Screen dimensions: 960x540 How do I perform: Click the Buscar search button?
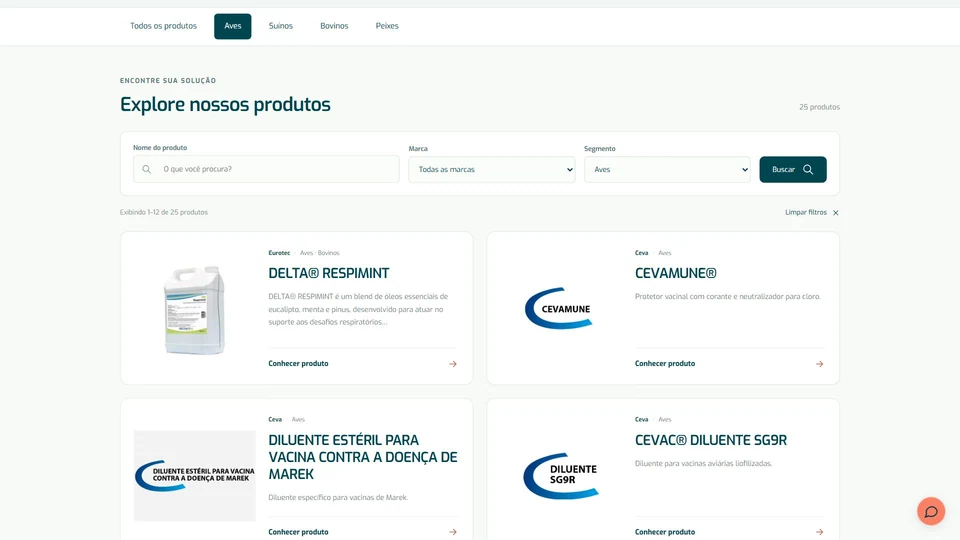coord(793,170)
